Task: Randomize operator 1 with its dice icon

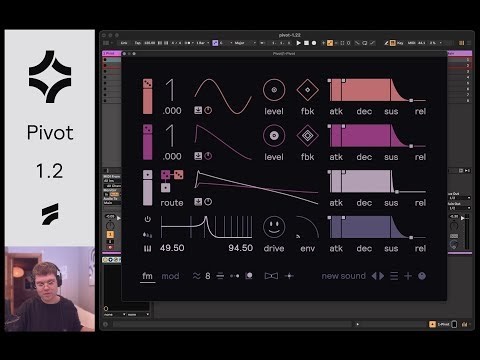Action: [x=147, y=83]
